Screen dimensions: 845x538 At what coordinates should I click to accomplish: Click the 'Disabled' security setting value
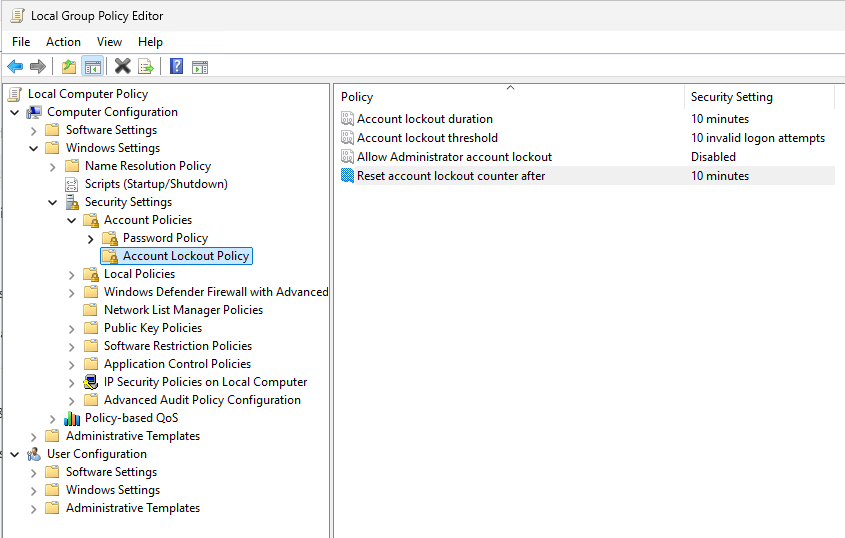[713, 157]
